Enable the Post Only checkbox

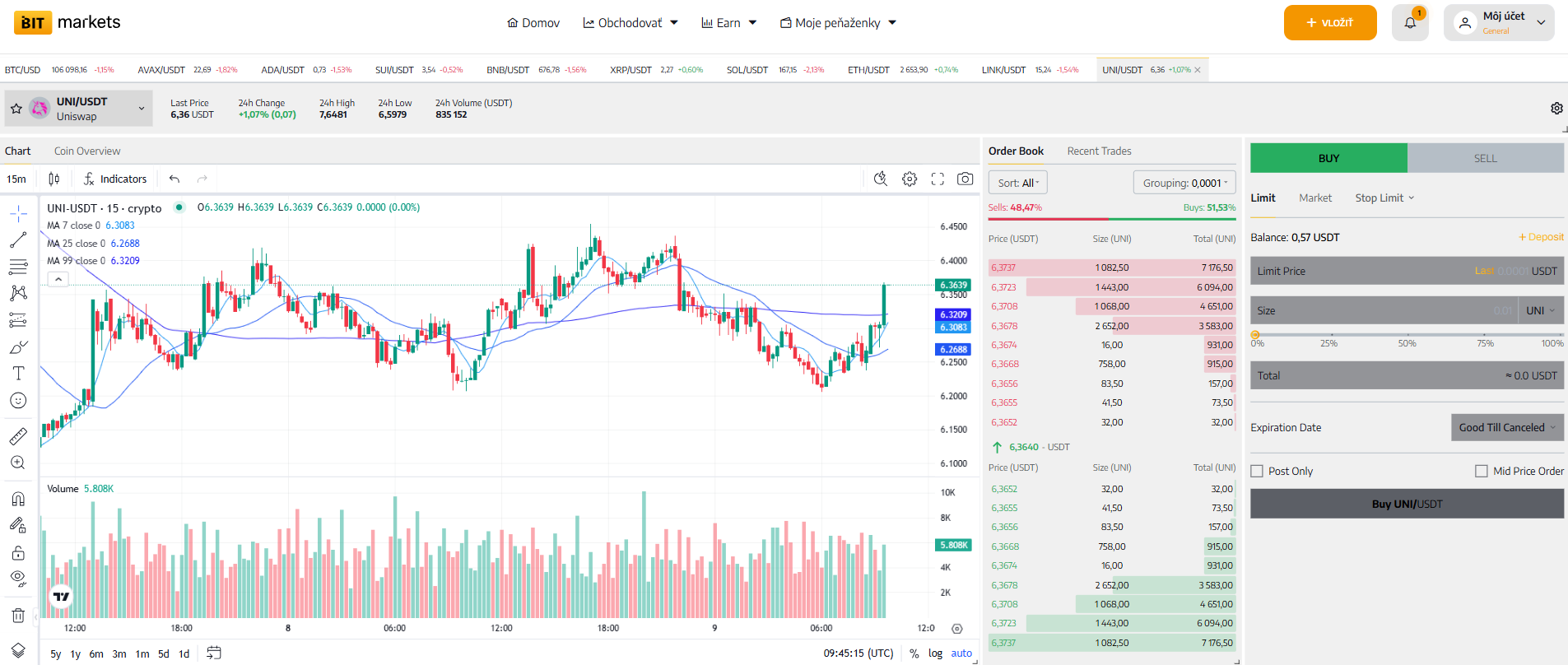point(1257,472)
